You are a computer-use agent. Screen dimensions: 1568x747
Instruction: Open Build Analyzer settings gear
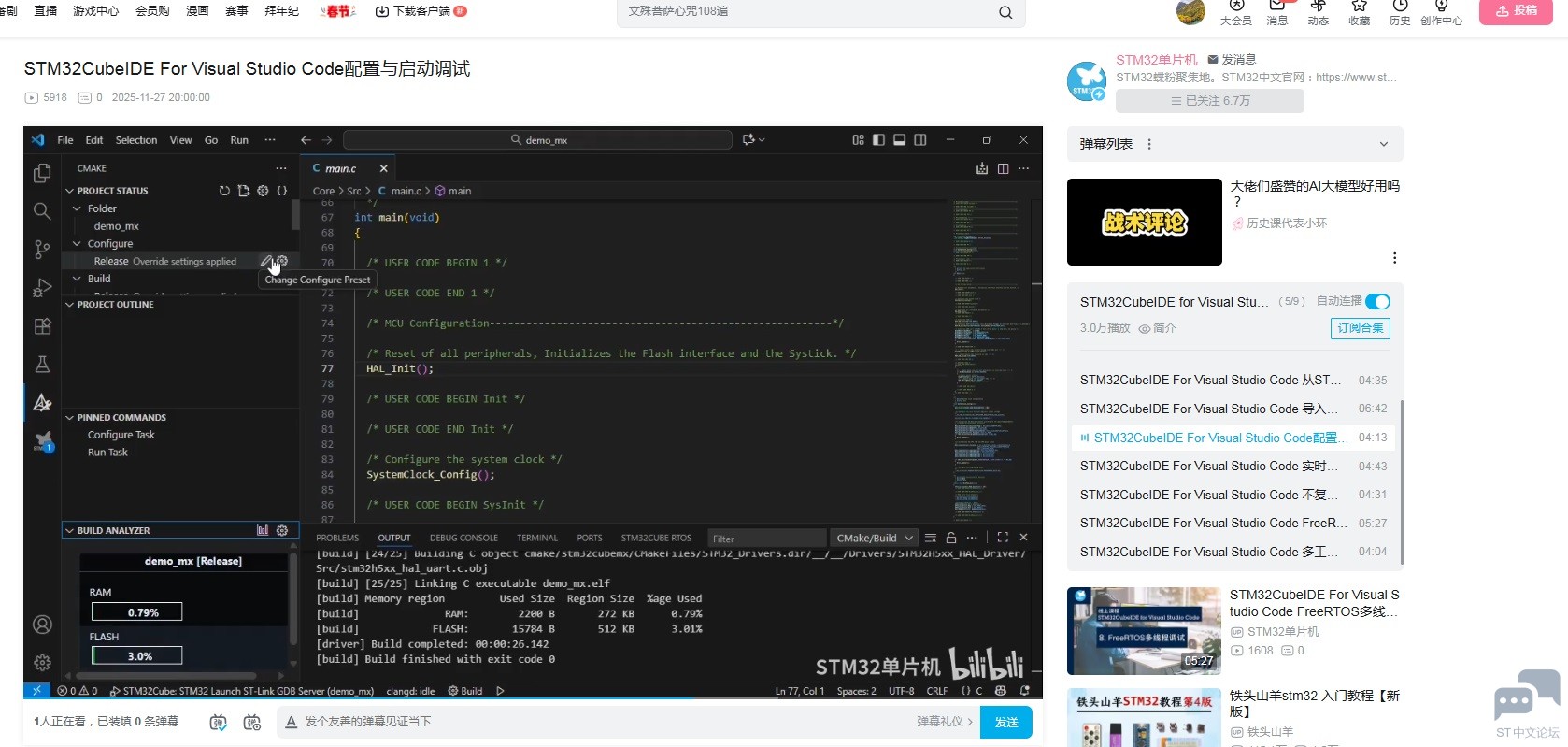(282, 530)
